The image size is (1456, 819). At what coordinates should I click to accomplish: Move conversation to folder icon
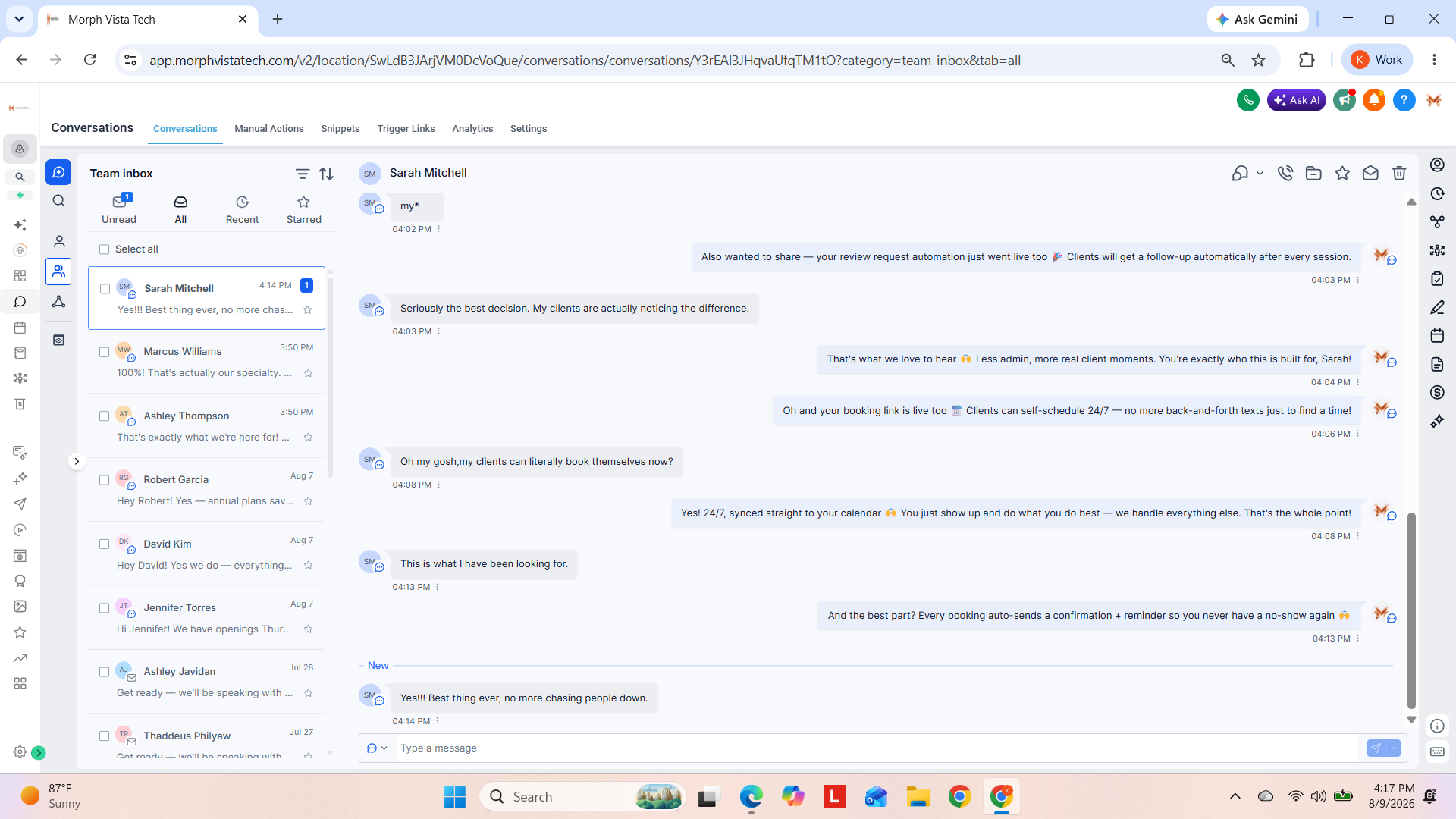[x=1313, y=173]
